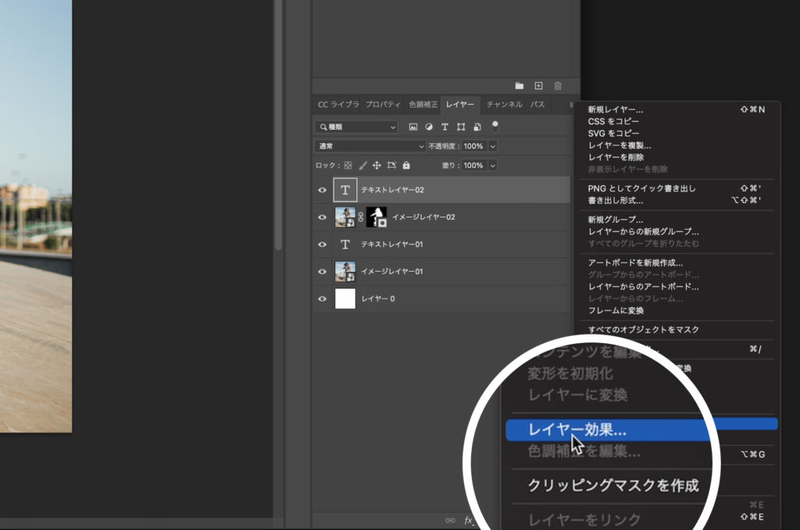Select layer name イメージレイヤー02
Screen dimensions: 800x530
tap(423, 217)
